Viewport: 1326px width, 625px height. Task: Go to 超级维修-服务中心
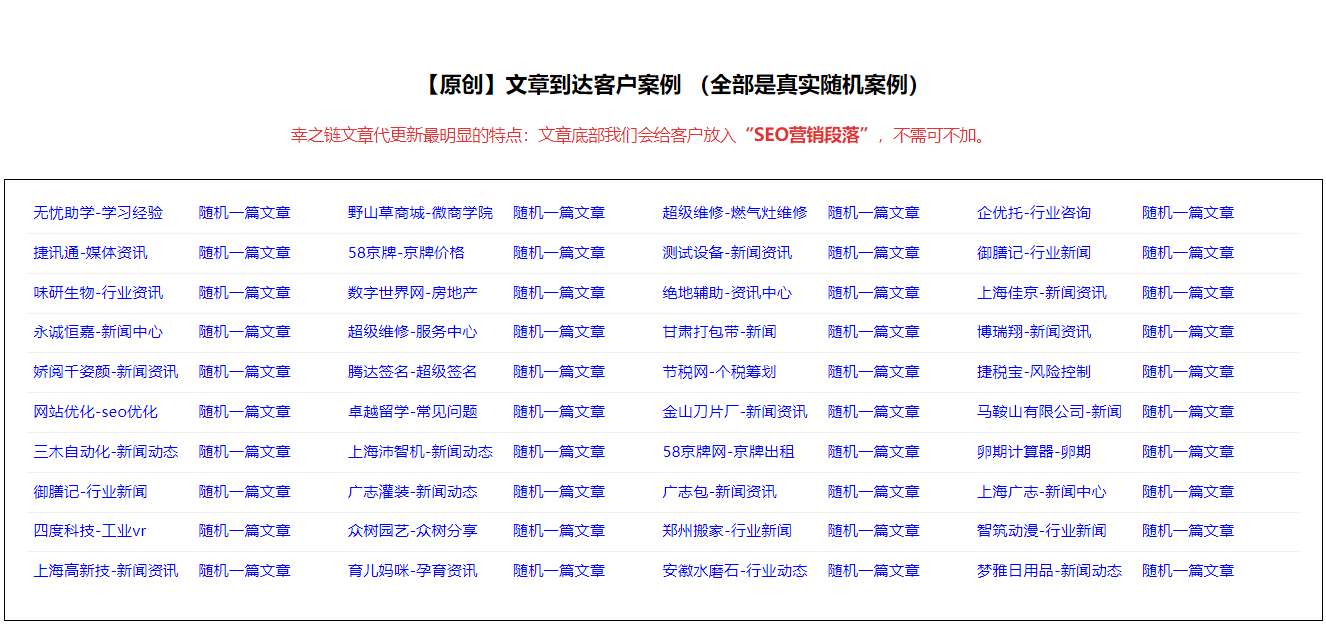(x=413, y=332)
